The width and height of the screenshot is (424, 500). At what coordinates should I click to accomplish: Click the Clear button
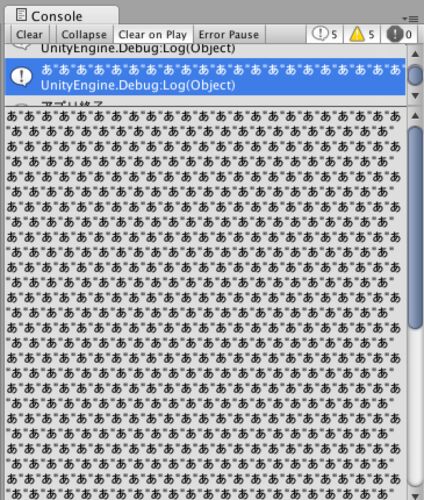[x=29, y=34]
